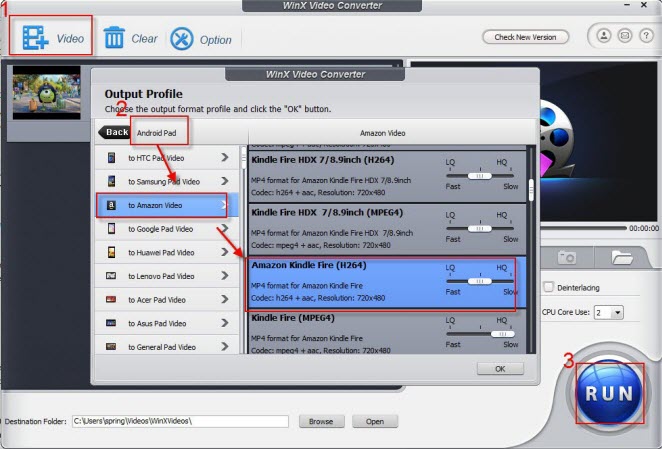This screenshot has height=449, width=662.
Task: Click the Samsung Pad device icon
Action: pos(111,181)
